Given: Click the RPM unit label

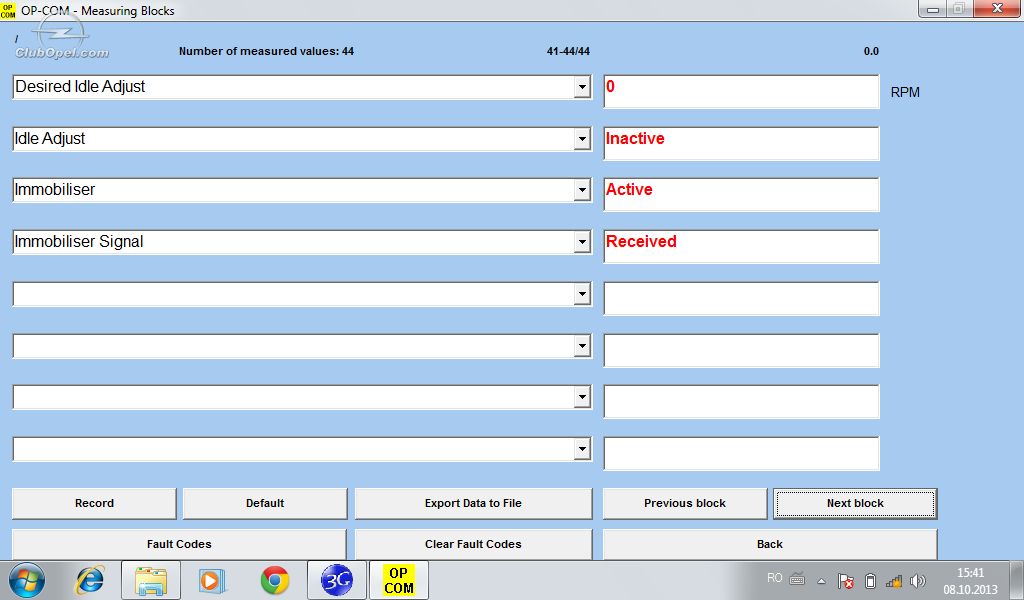Looking at the screenshot, I should coord(905,92).
